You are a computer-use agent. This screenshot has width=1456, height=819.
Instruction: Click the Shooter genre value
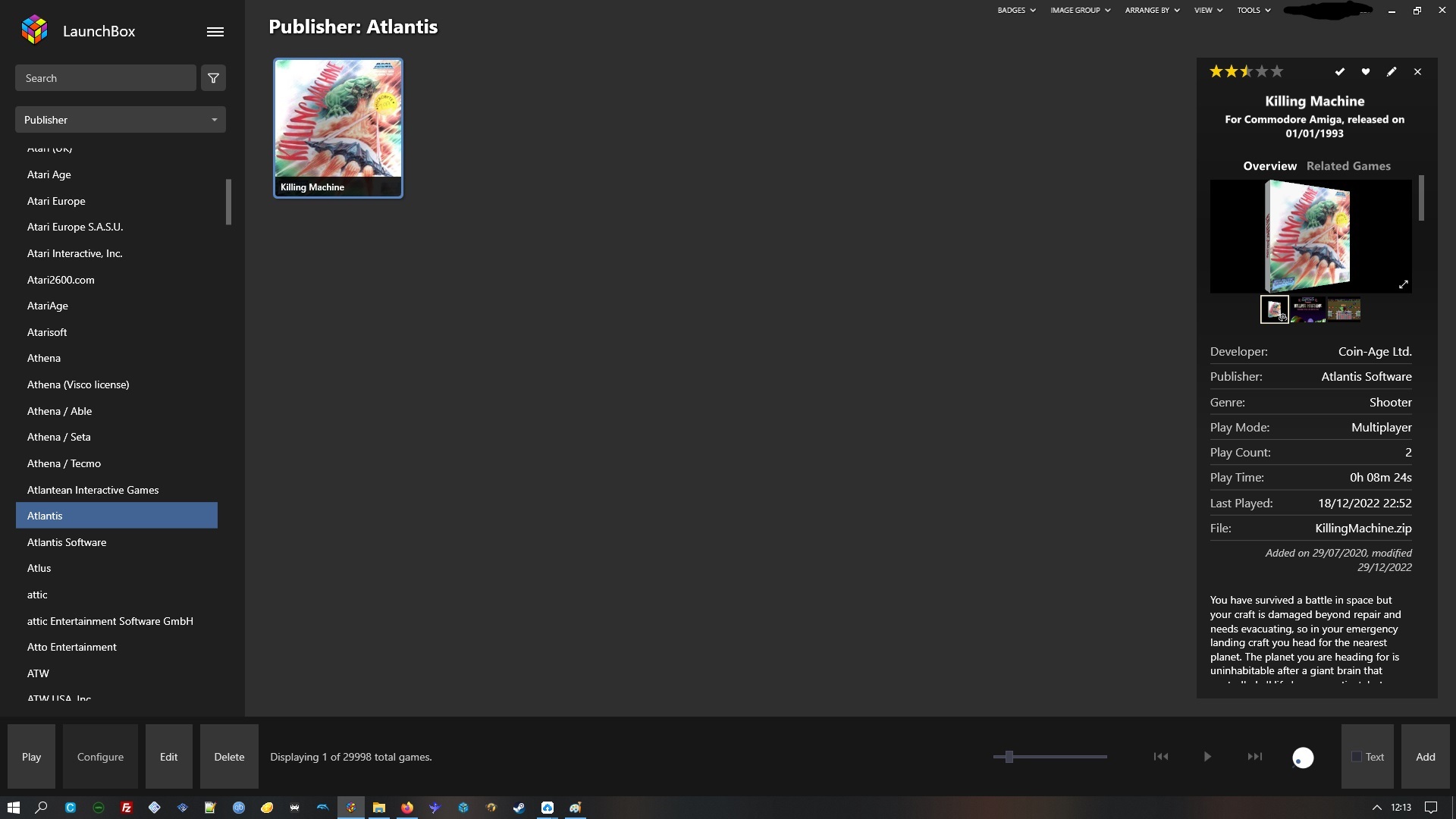click(x=1390, y=403)
